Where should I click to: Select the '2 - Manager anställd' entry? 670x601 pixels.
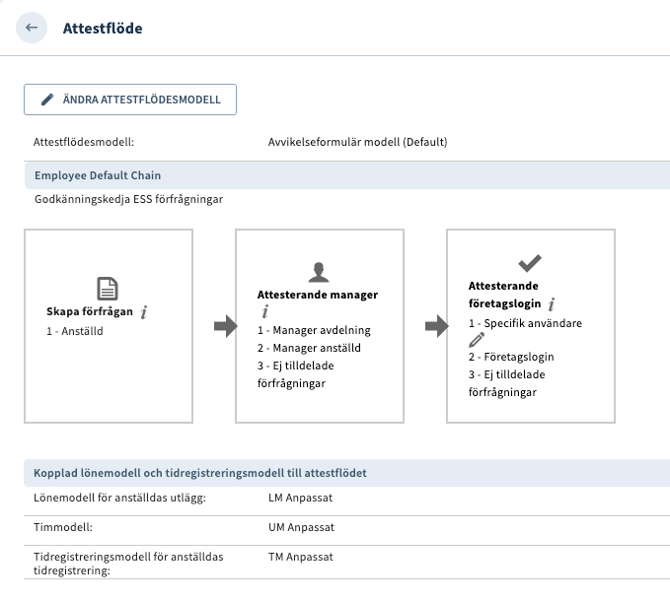click(x=309, y=348)
